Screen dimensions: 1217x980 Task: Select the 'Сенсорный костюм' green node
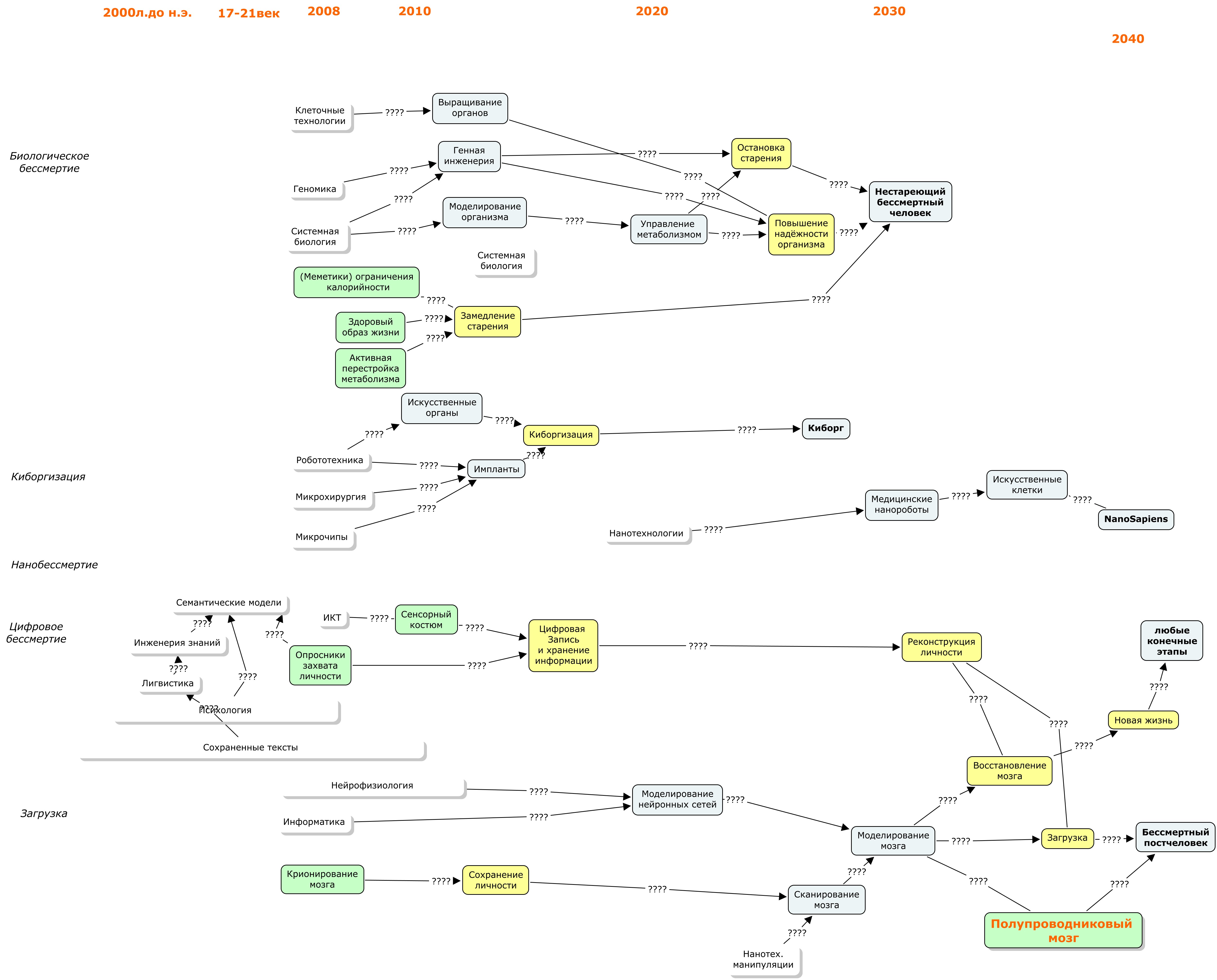(426, 619)
